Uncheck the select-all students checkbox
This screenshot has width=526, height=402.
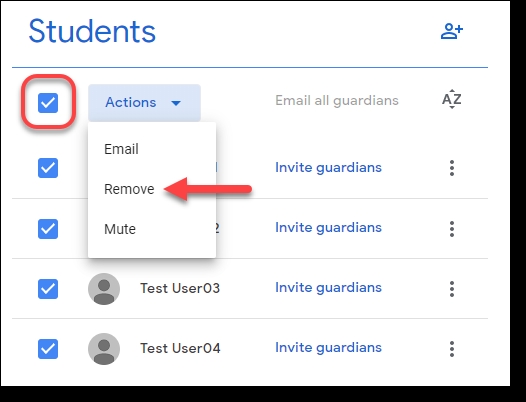[x=48, y=103]
